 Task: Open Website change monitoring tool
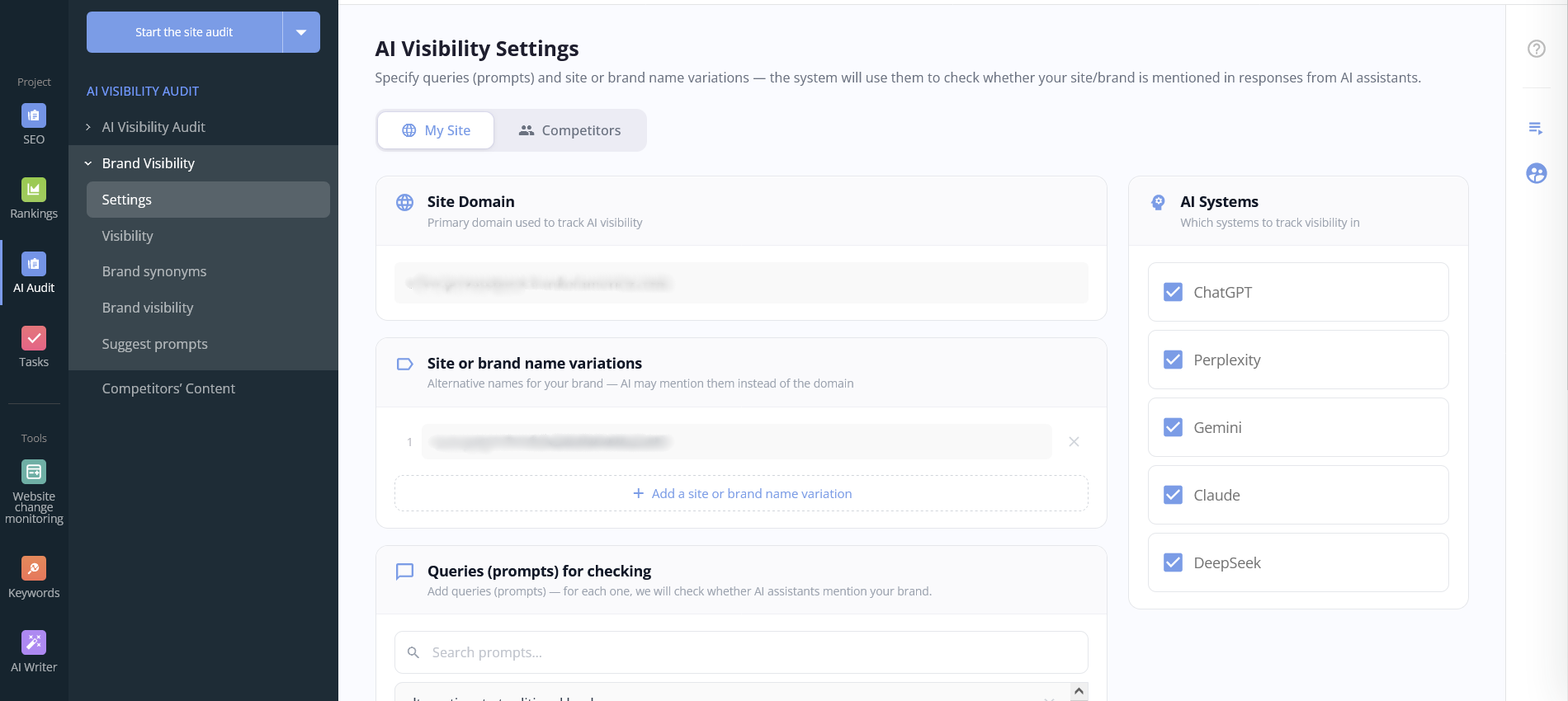click(x=34, y=472)
